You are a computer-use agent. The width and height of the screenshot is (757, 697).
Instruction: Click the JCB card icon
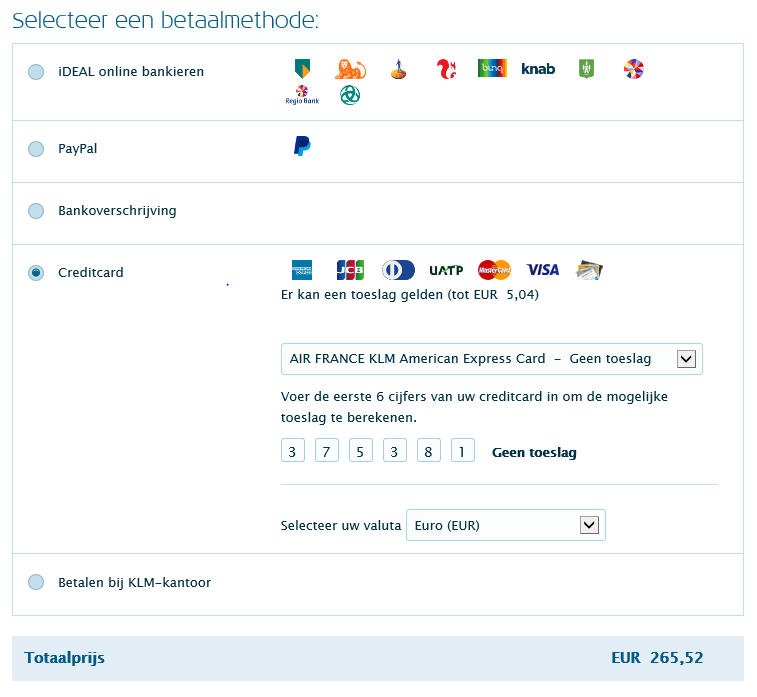350,270
